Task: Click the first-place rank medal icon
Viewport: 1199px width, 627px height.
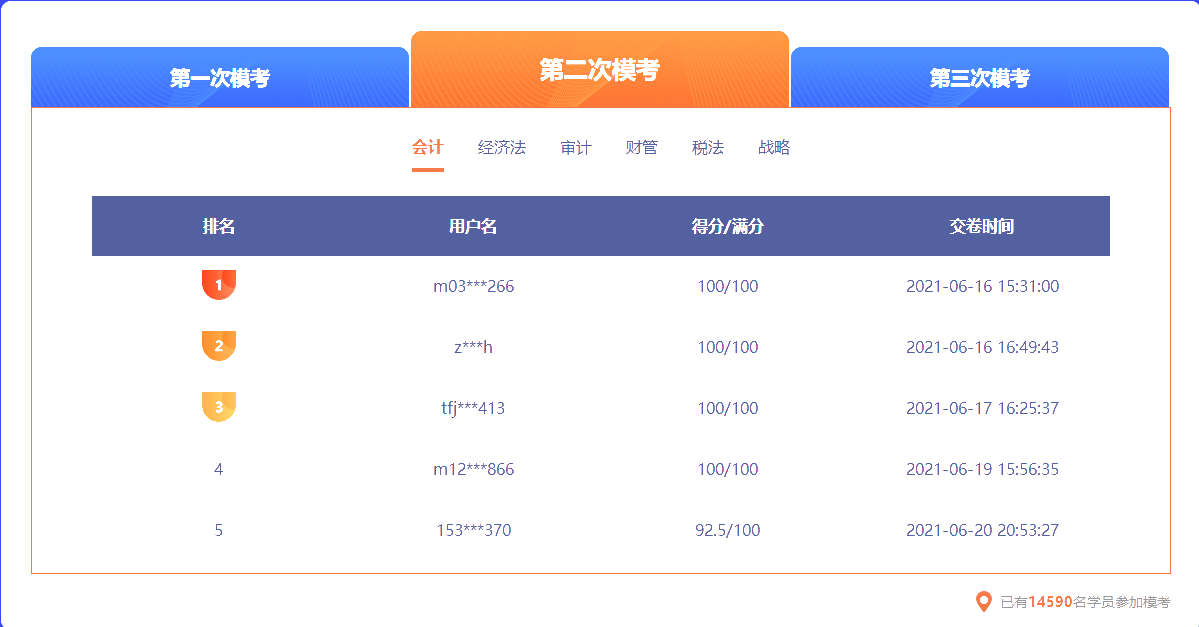Action: [218, 284]
